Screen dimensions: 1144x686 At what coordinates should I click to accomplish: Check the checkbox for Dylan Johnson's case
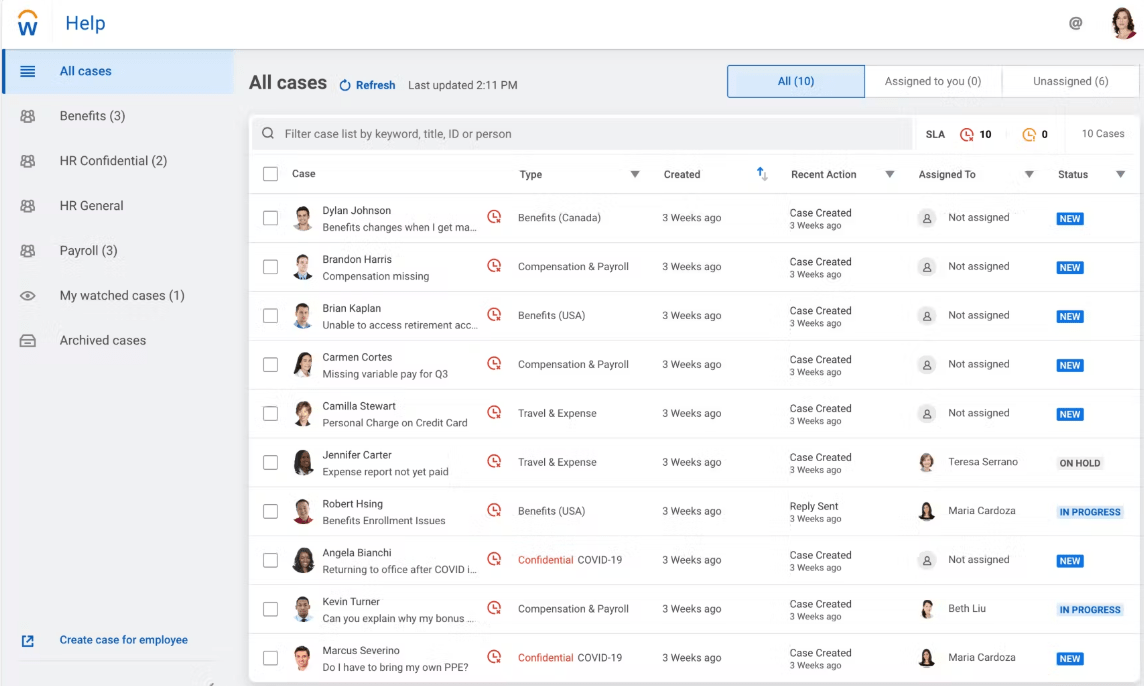click(270, 217)
